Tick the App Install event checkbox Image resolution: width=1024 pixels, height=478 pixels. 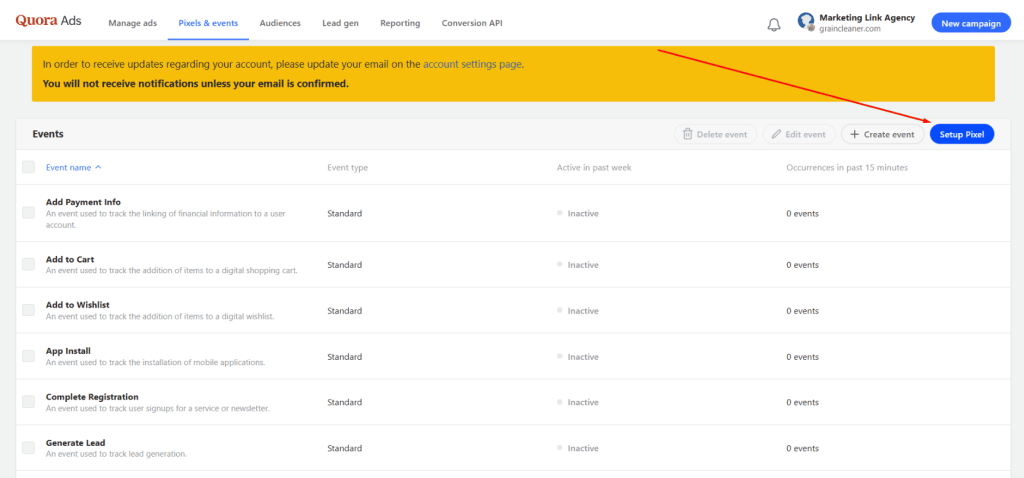pyautogui.click(x=28, y=356)
